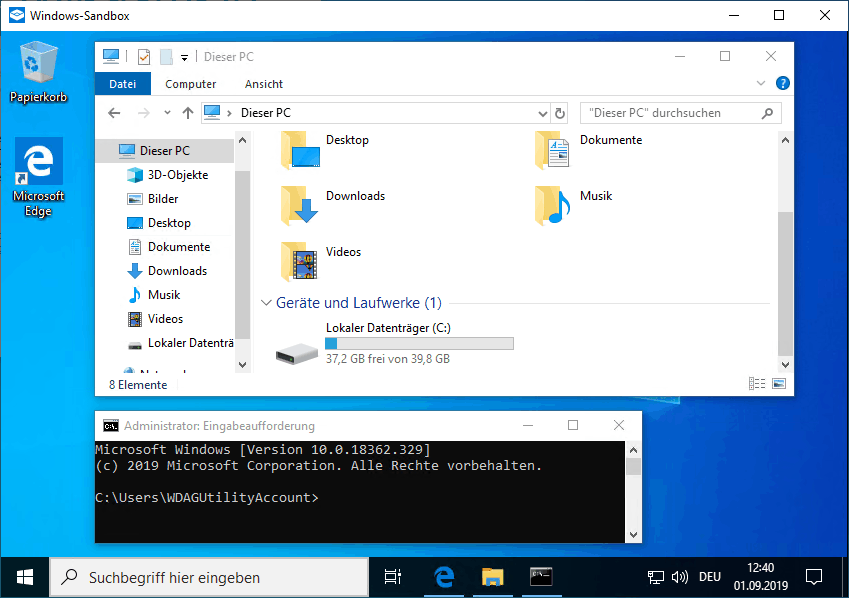Open the Windows Start menu
This screenshot has width=849, height=598.
click(25, 577)
